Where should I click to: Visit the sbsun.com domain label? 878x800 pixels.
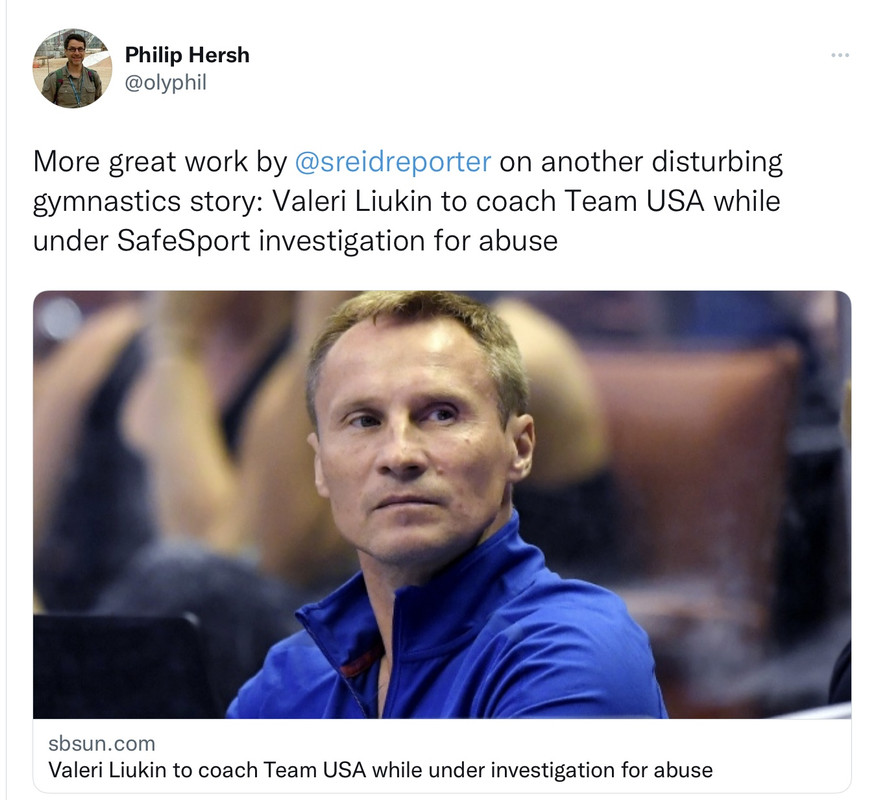[x=101, y=743]
